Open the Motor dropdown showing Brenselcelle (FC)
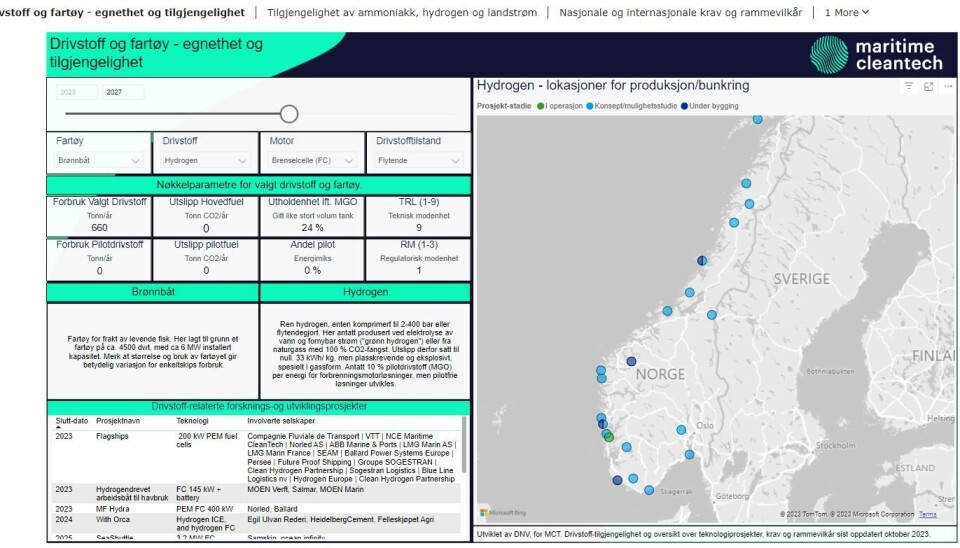Image resolution: width=960 pixels, height=548 pixels. (x=311, y=160)
